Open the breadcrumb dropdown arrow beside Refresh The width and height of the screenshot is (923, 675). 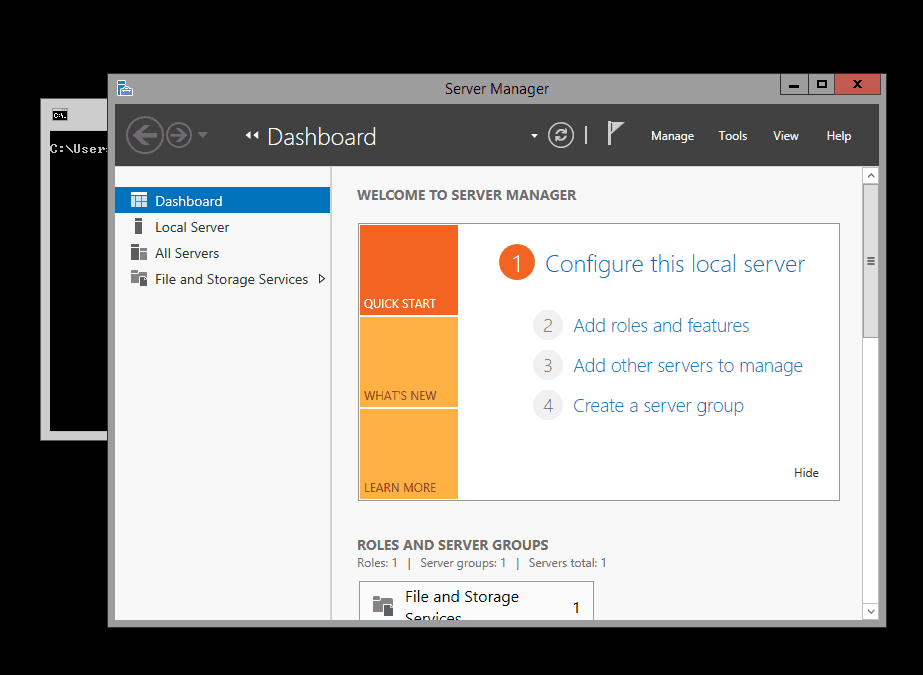534,136
